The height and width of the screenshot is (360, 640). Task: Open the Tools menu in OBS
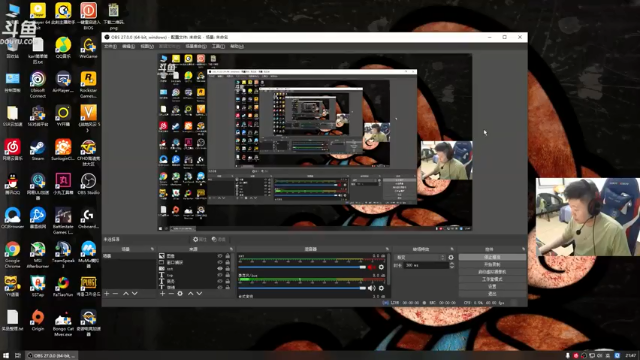(218, 47)
